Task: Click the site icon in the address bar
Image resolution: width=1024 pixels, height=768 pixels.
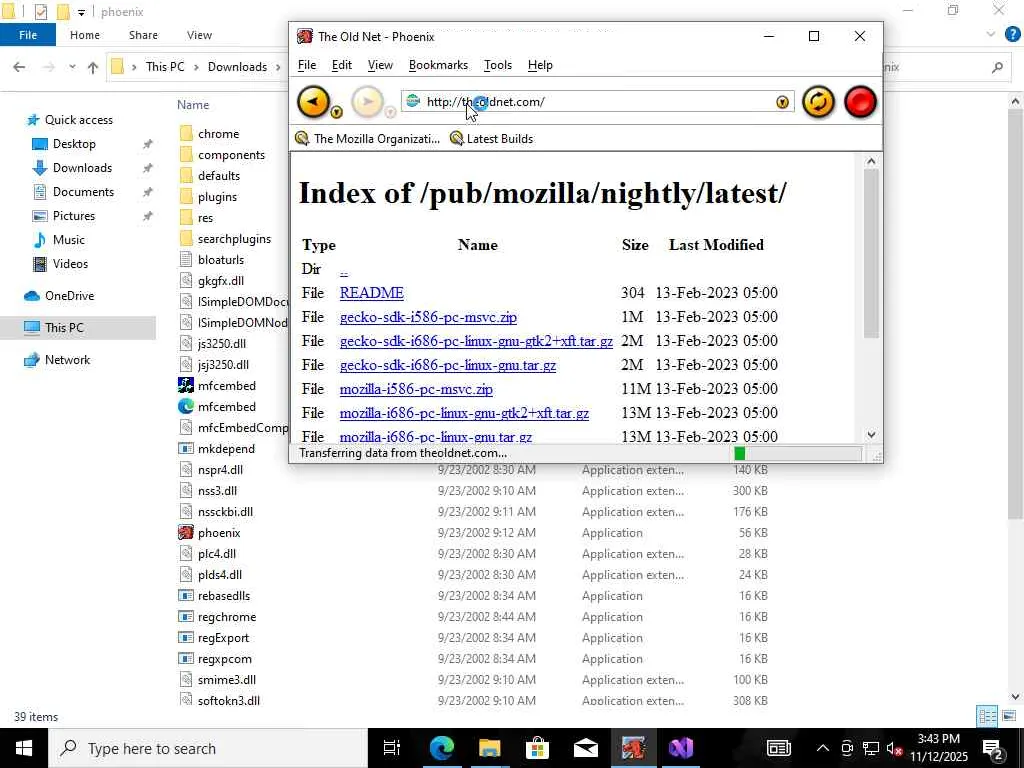Action: (413, 101)
